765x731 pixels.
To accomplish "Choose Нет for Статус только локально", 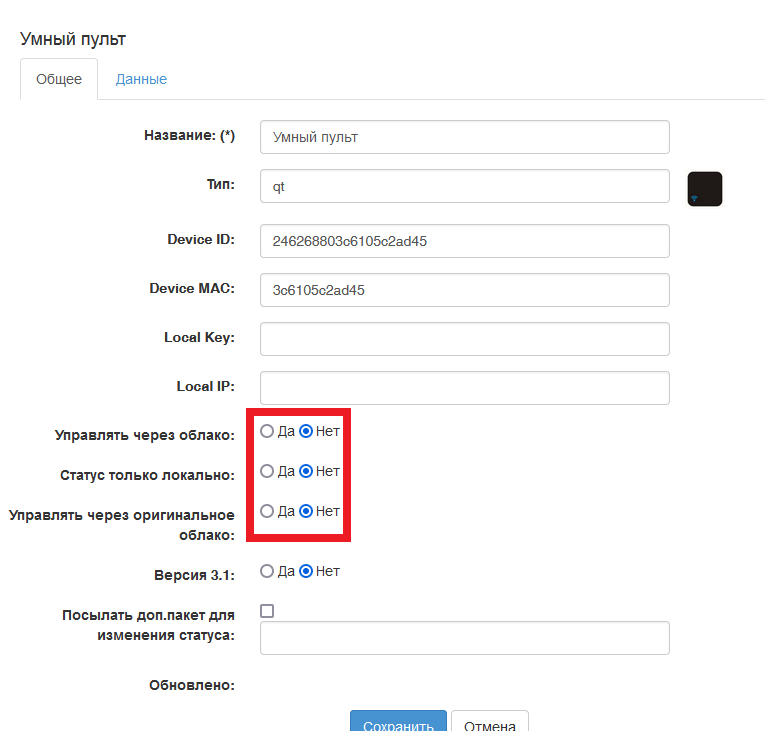I will click(x=307, y=471).
